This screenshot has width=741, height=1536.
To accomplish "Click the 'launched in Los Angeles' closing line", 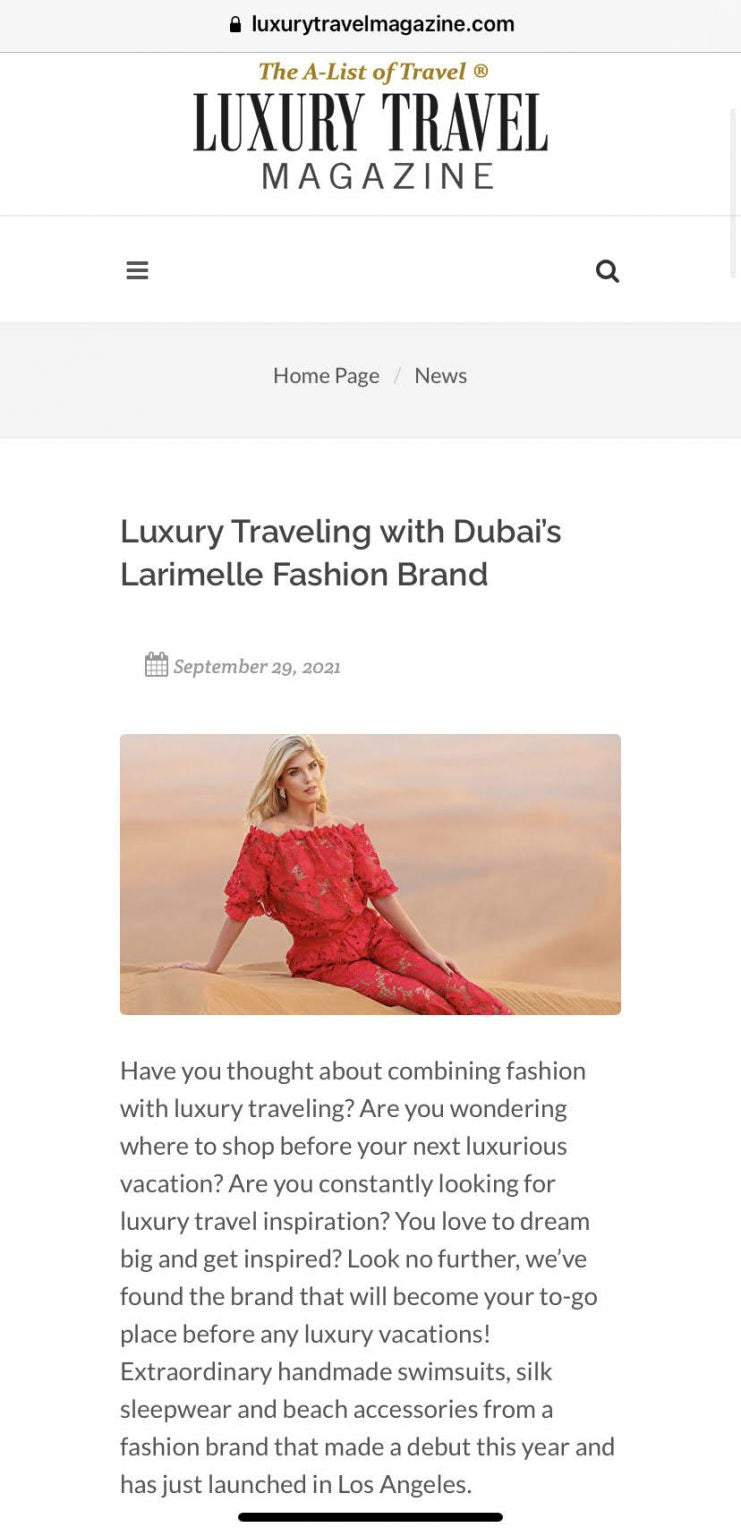I will tap(295, 1484).
